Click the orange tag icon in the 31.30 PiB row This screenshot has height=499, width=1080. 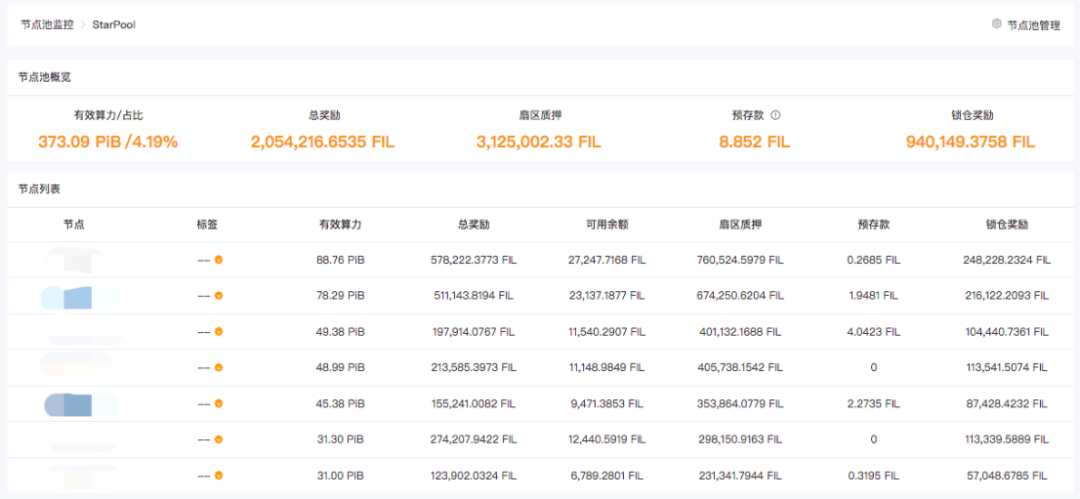coord(218,440)
